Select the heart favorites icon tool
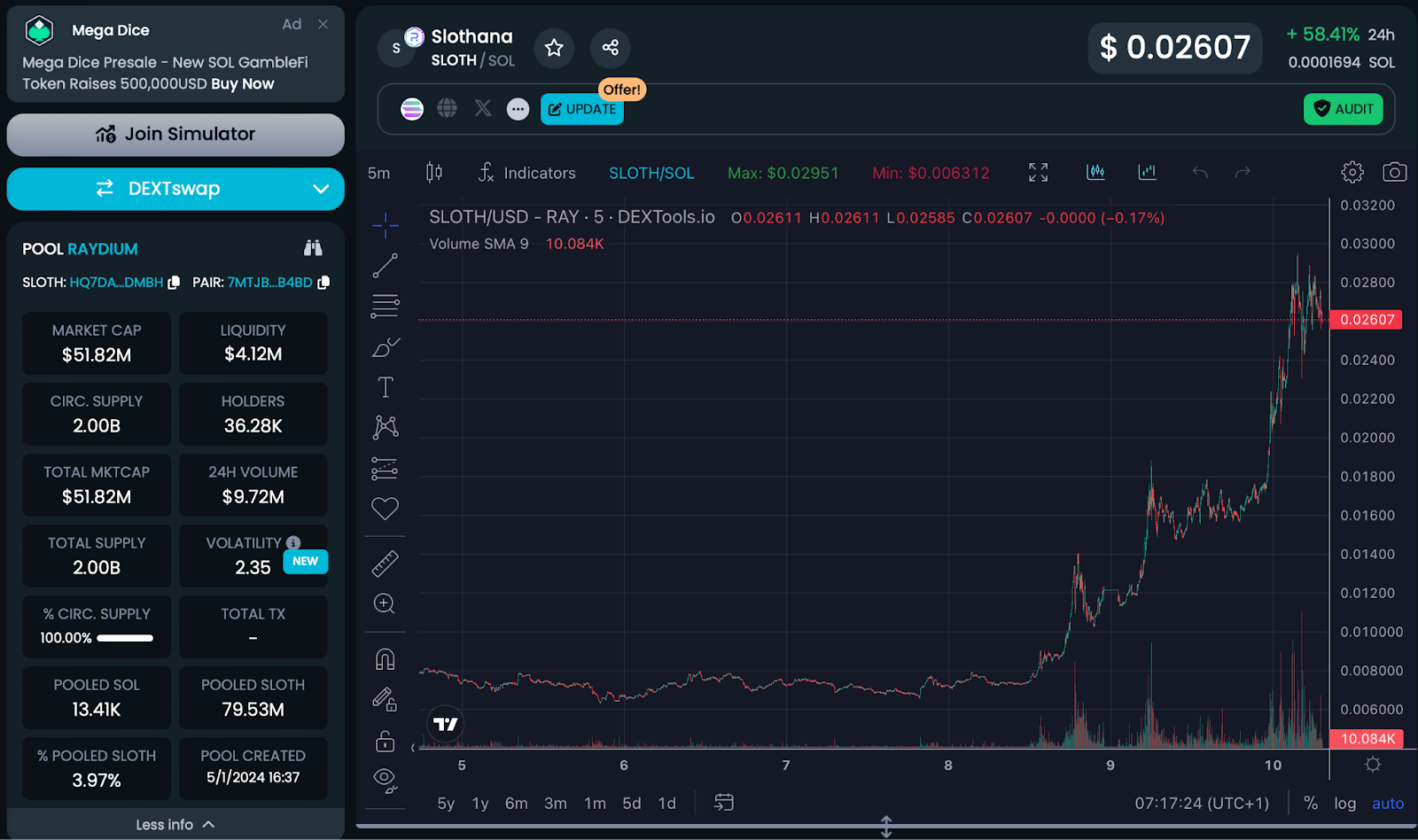1418x840 pixels. (385, 509)
